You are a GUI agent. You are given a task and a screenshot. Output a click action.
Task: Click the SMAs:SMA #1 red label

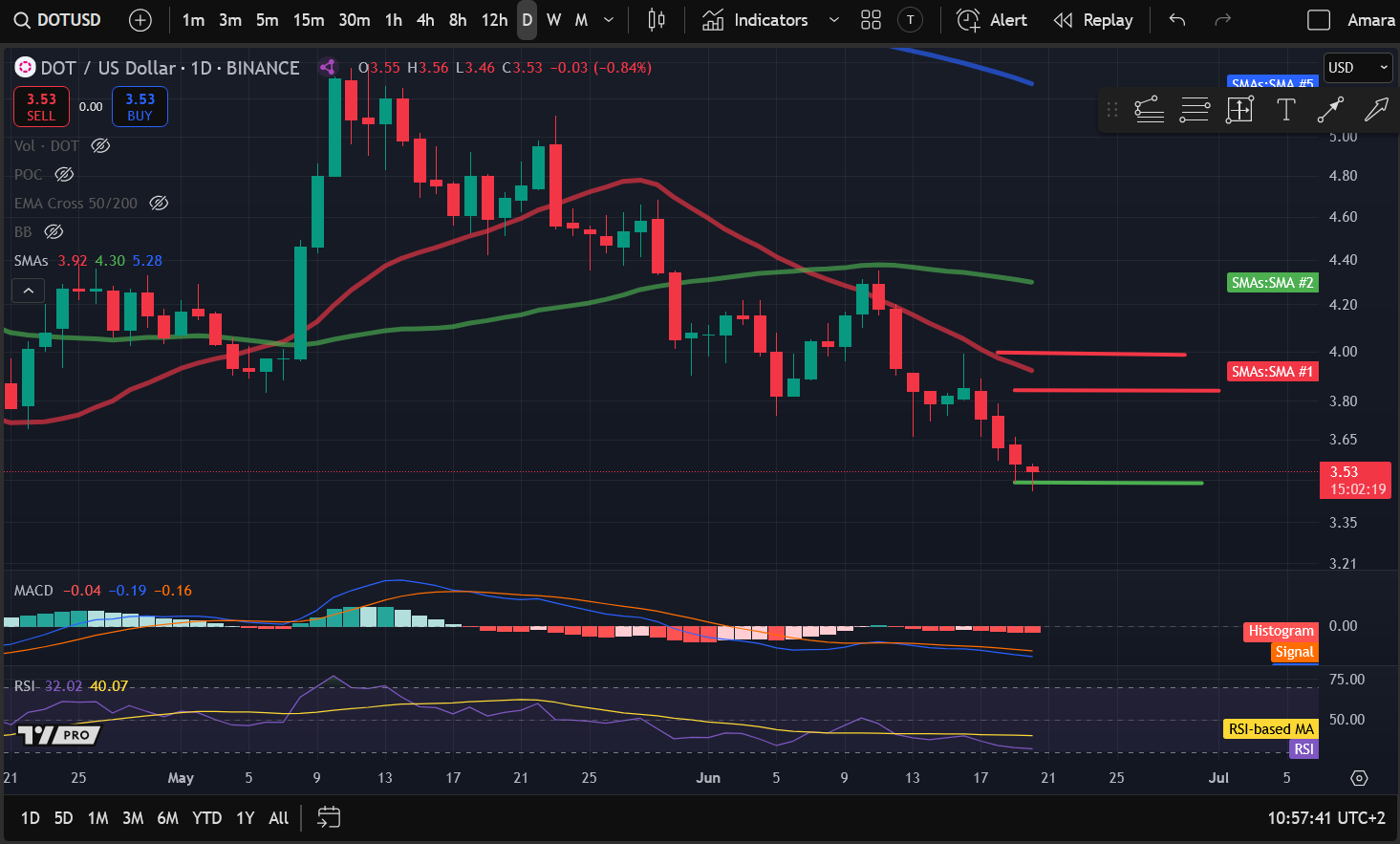coord(1272,372)
